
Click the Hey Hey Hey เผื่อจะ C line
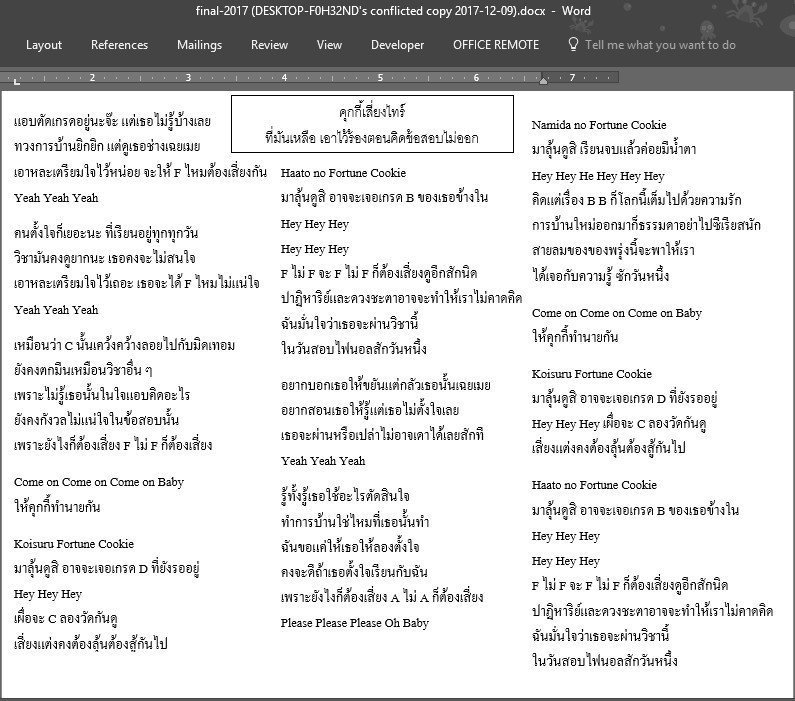[x=619, y=424]
